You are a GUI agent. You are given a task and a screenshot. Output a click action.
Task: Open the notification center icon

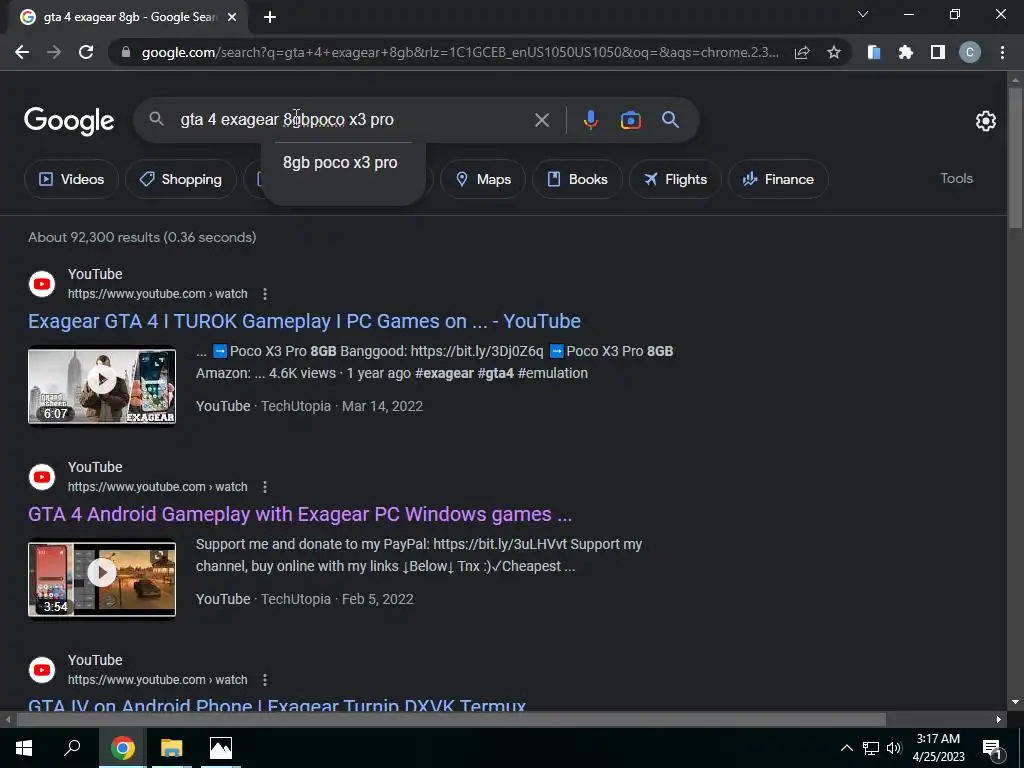992,750
